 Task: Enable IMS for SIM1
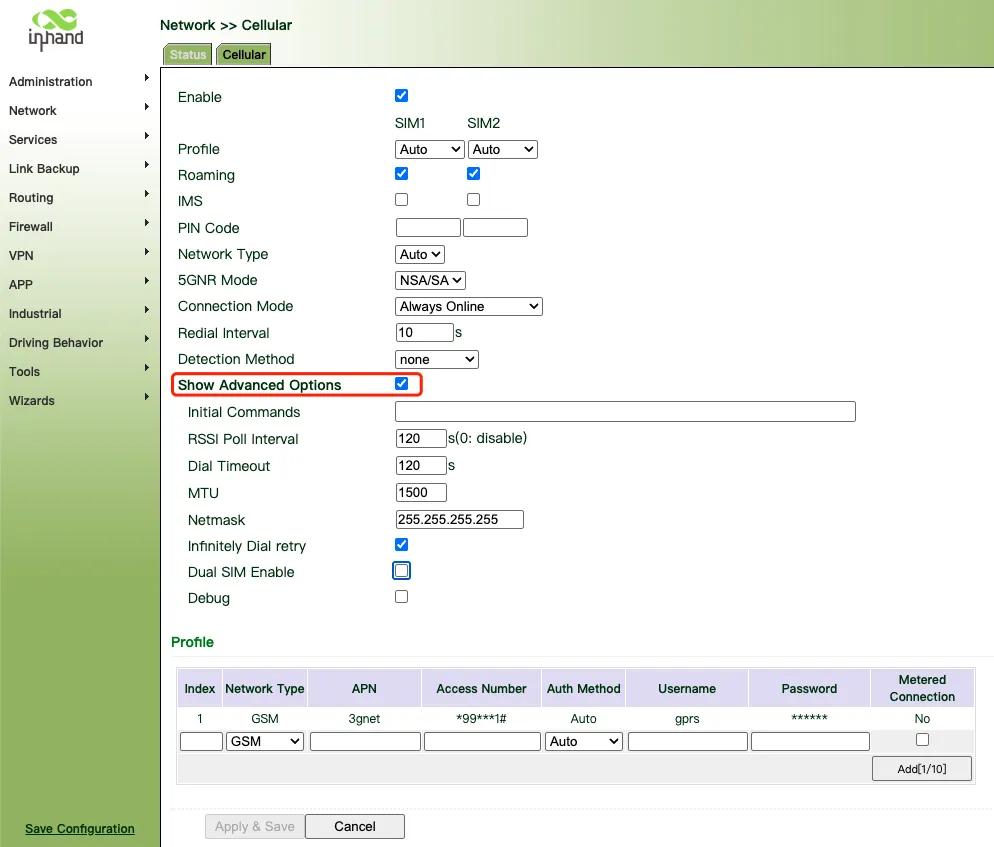401,200
